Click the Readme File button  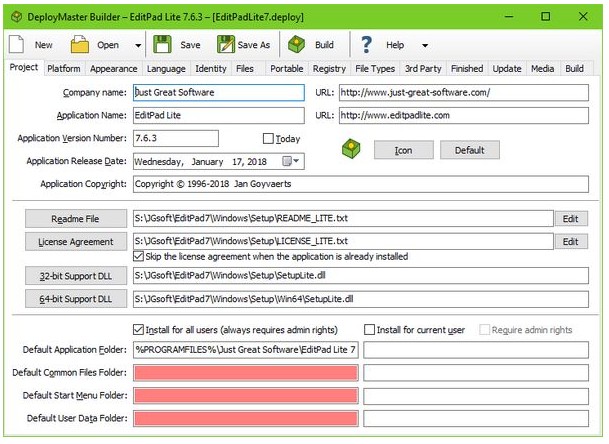pos(76,219)
